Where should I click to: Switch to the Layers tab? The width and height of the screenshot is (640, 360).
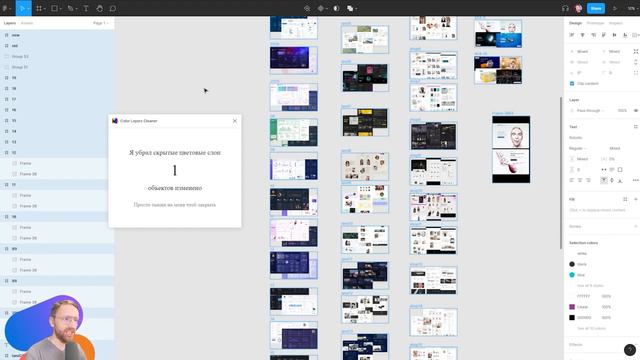point(10,23)
